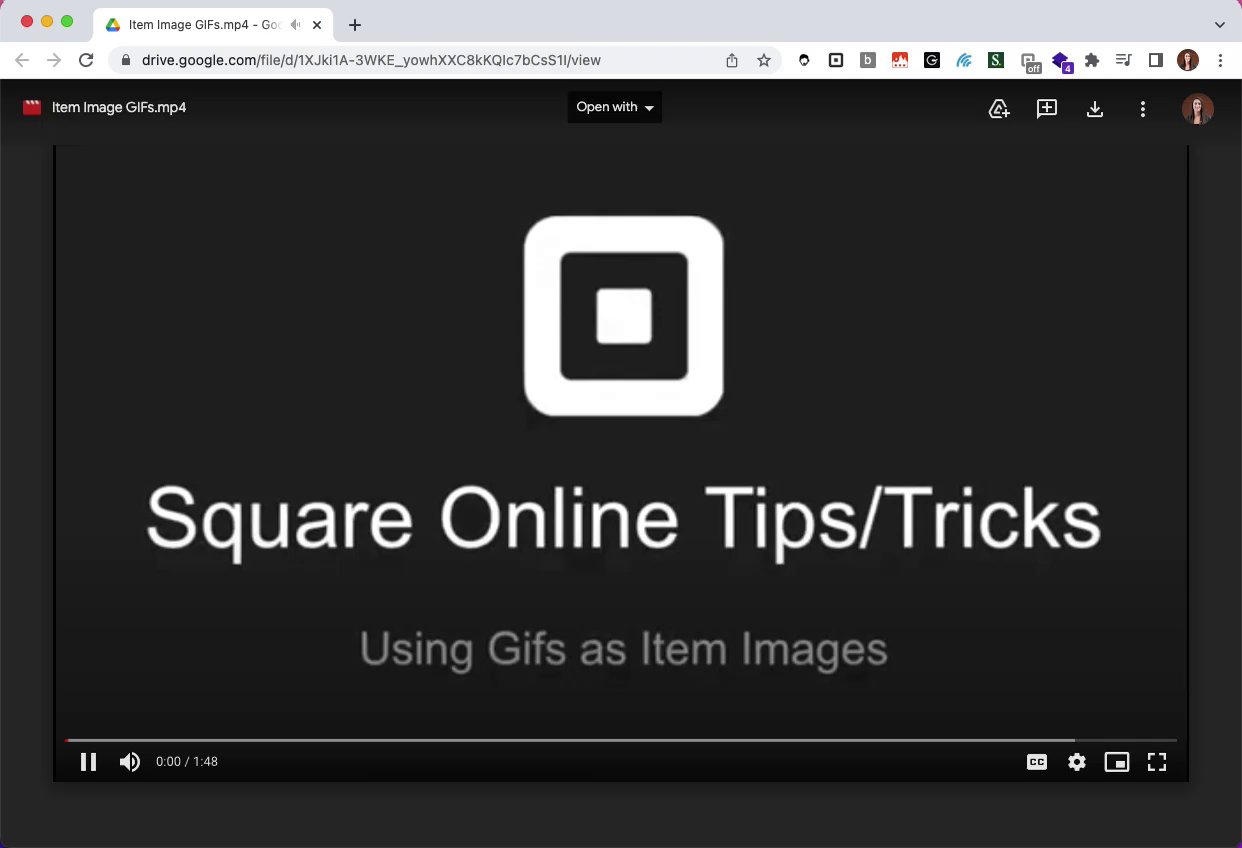Open the Google account avatar in Drive viewer

coord(1198,109)
